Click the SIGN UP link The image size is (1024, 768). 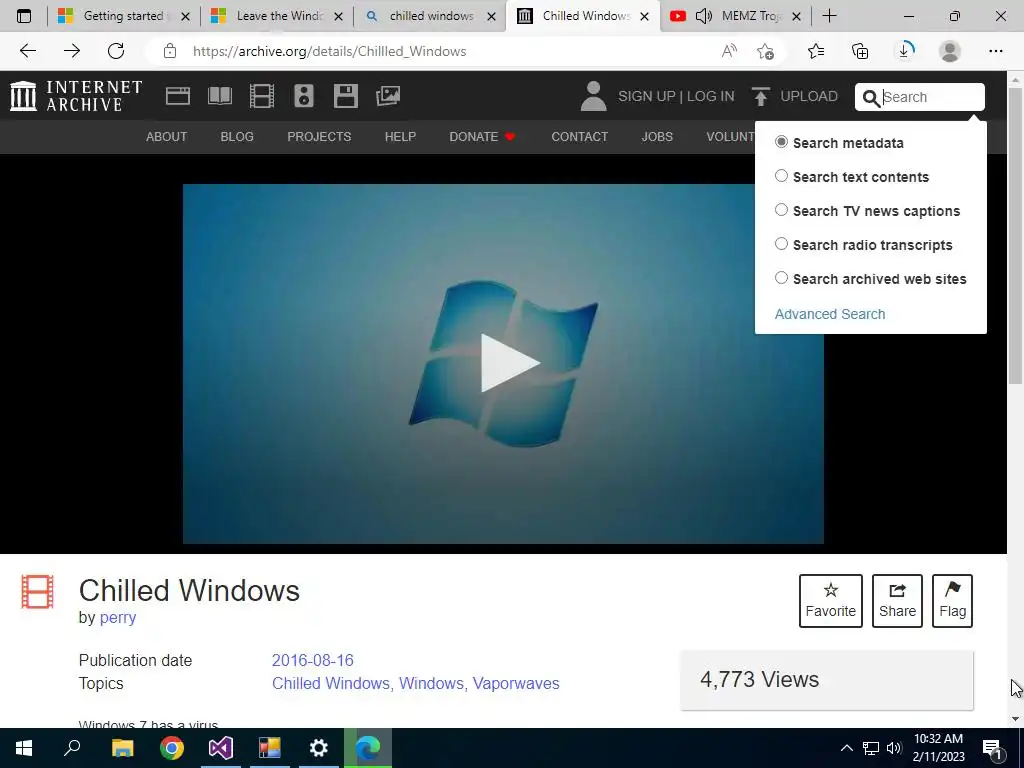[647, 96]
